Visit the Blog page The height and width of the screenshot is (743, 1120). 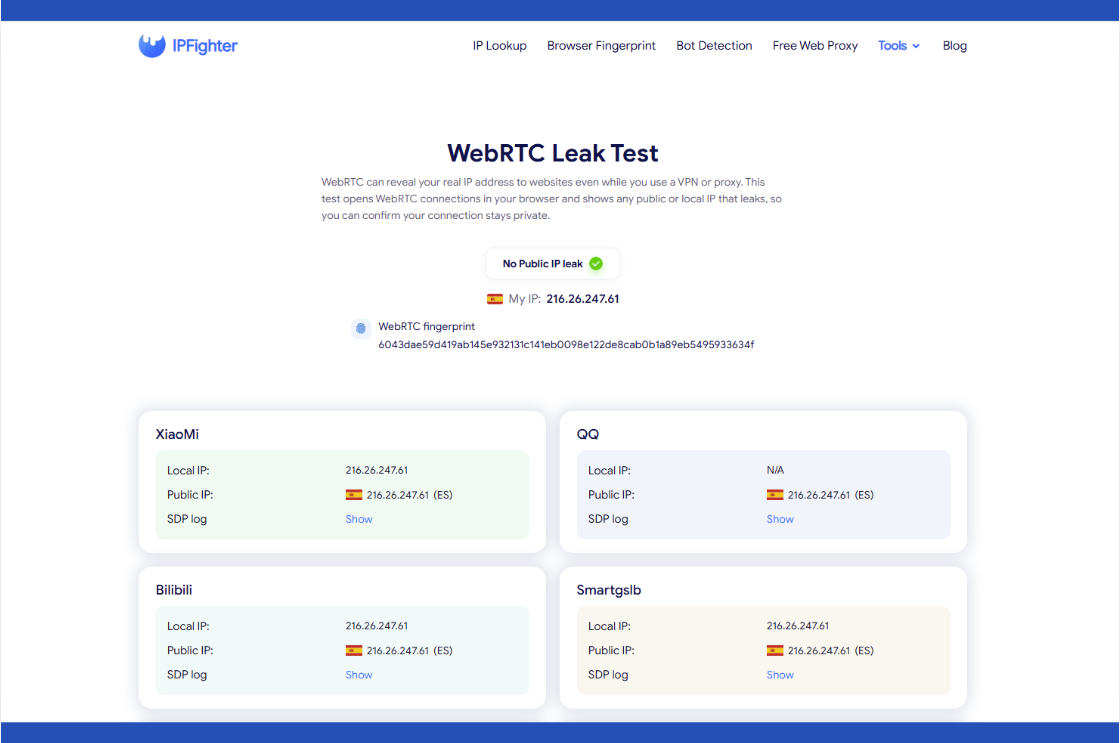click(954, 46)
